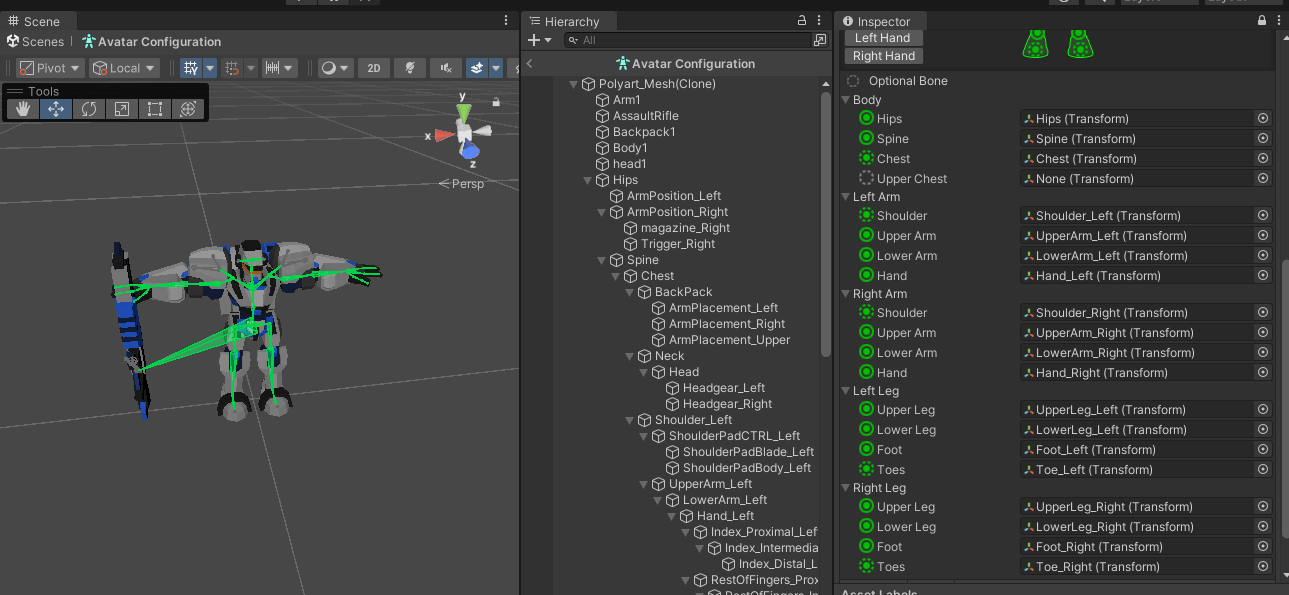Click the Hierarchy vertical scrollbar
The width and height of the screenshot is (1289, 595).
tap(826, 226)
